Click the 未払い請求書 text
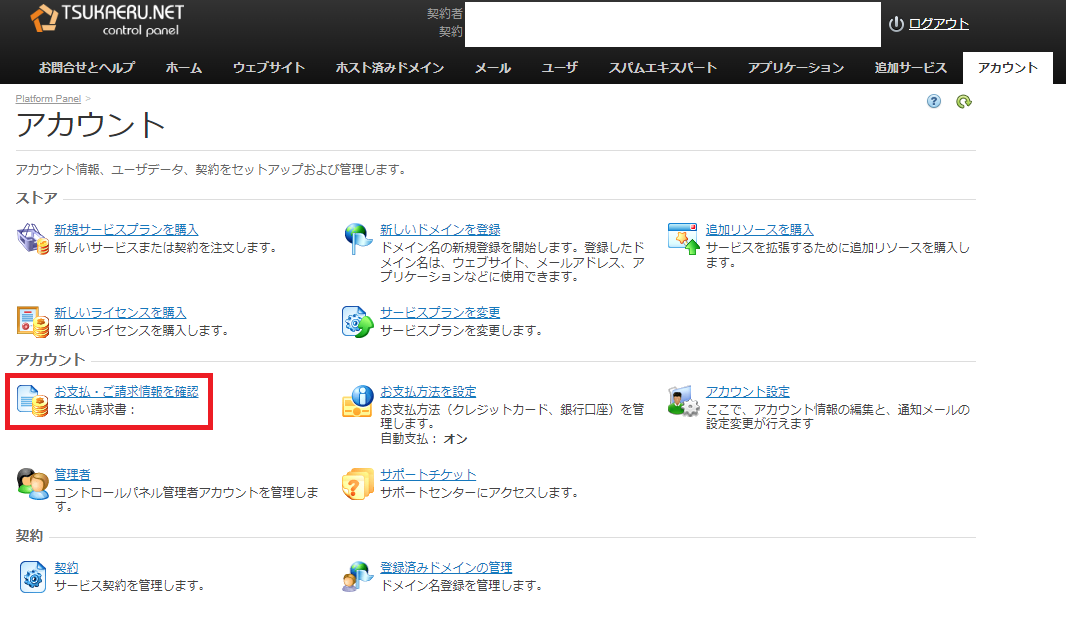Image resolution: width=1066 pixels, height=620 pixels. tap(95, 410)
